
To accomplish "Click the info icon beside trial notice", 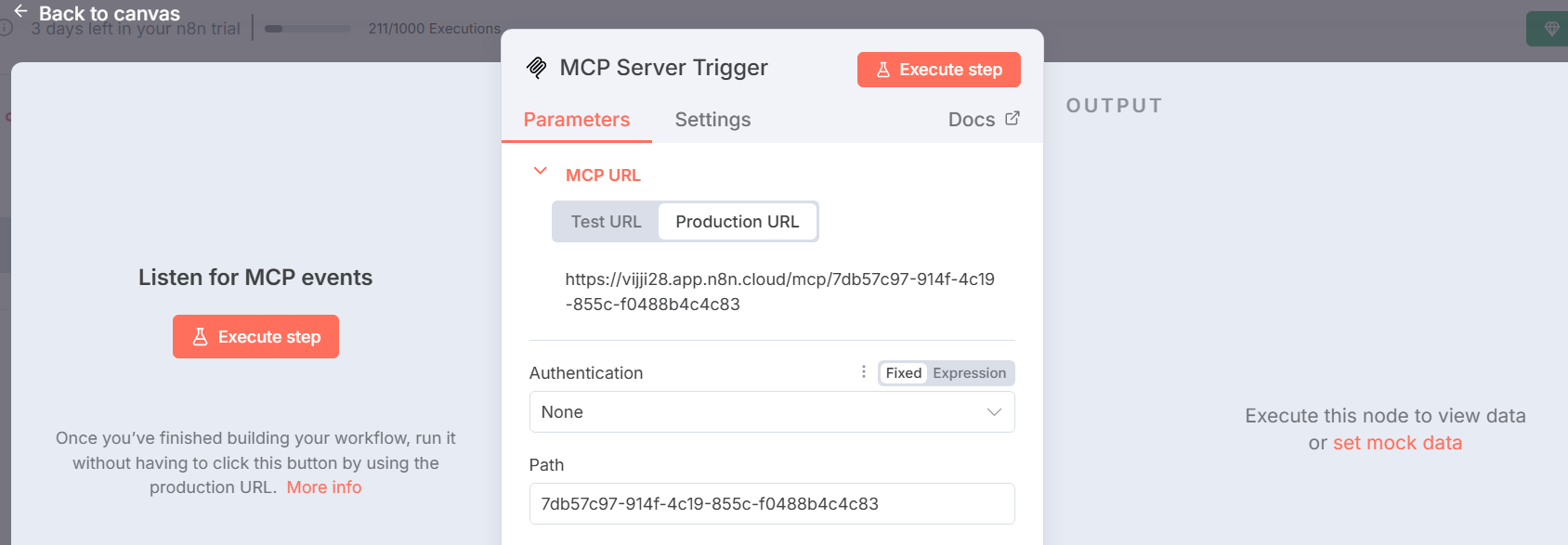I will pyautogui.click(x=6, y=29).
